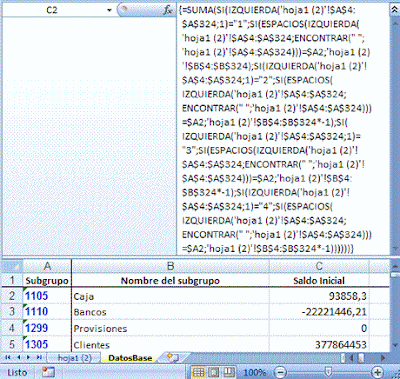Screen dimensions: 400x379
Task: Switch to the DatosBase sheet tab
Action: tap(130, 358)
